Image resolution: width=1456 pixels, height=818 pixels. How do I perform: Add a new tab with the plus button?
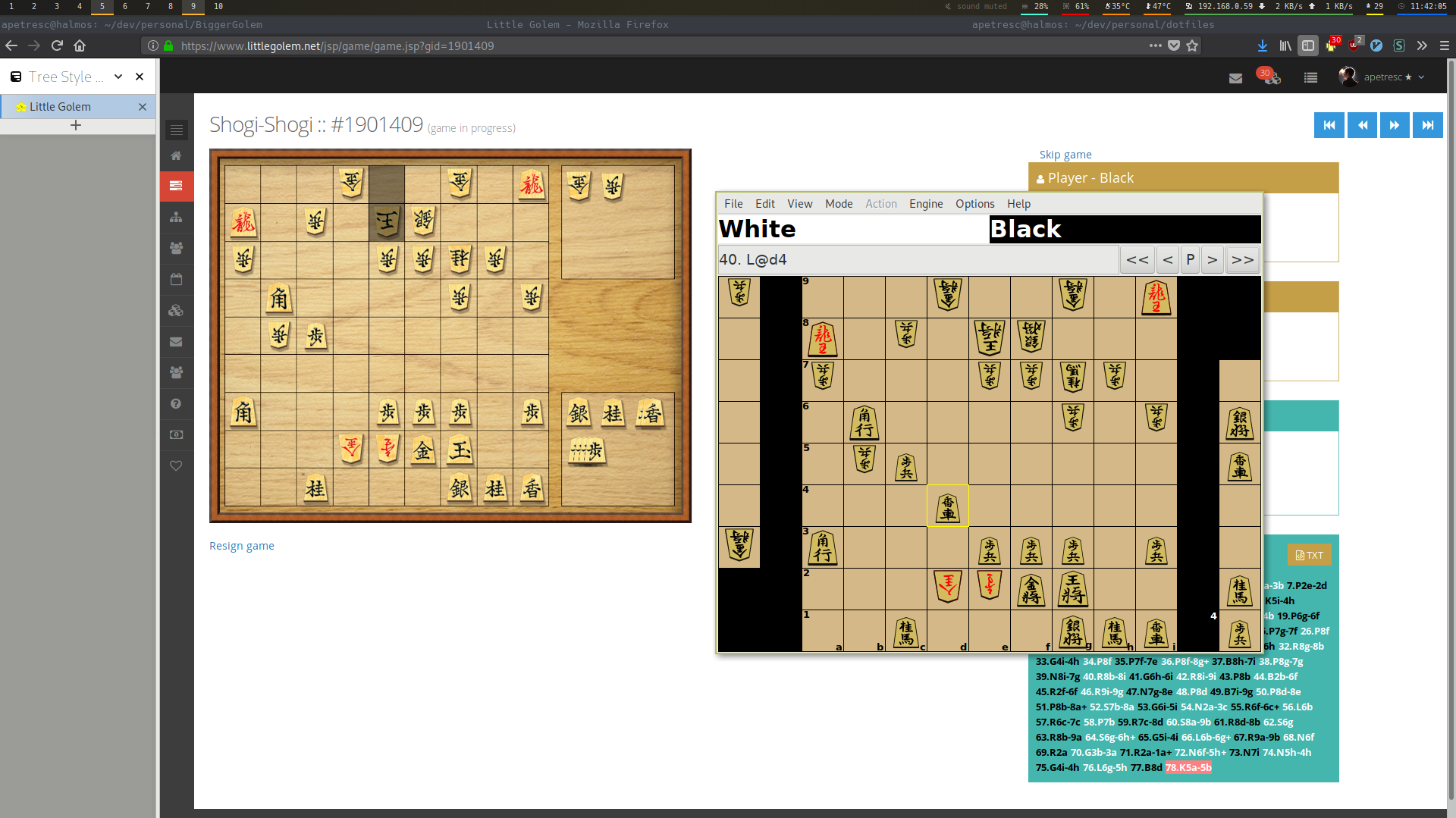pos(76,126)
